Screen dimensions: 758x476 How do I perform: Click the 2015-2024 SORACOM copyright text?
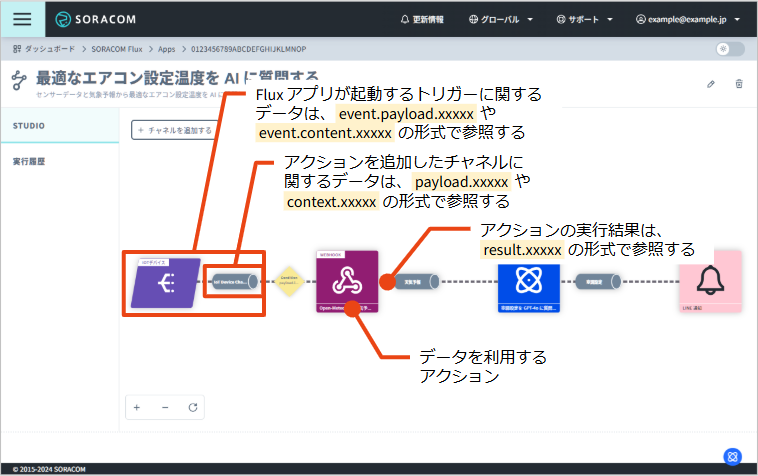click(x=49, y=469)
